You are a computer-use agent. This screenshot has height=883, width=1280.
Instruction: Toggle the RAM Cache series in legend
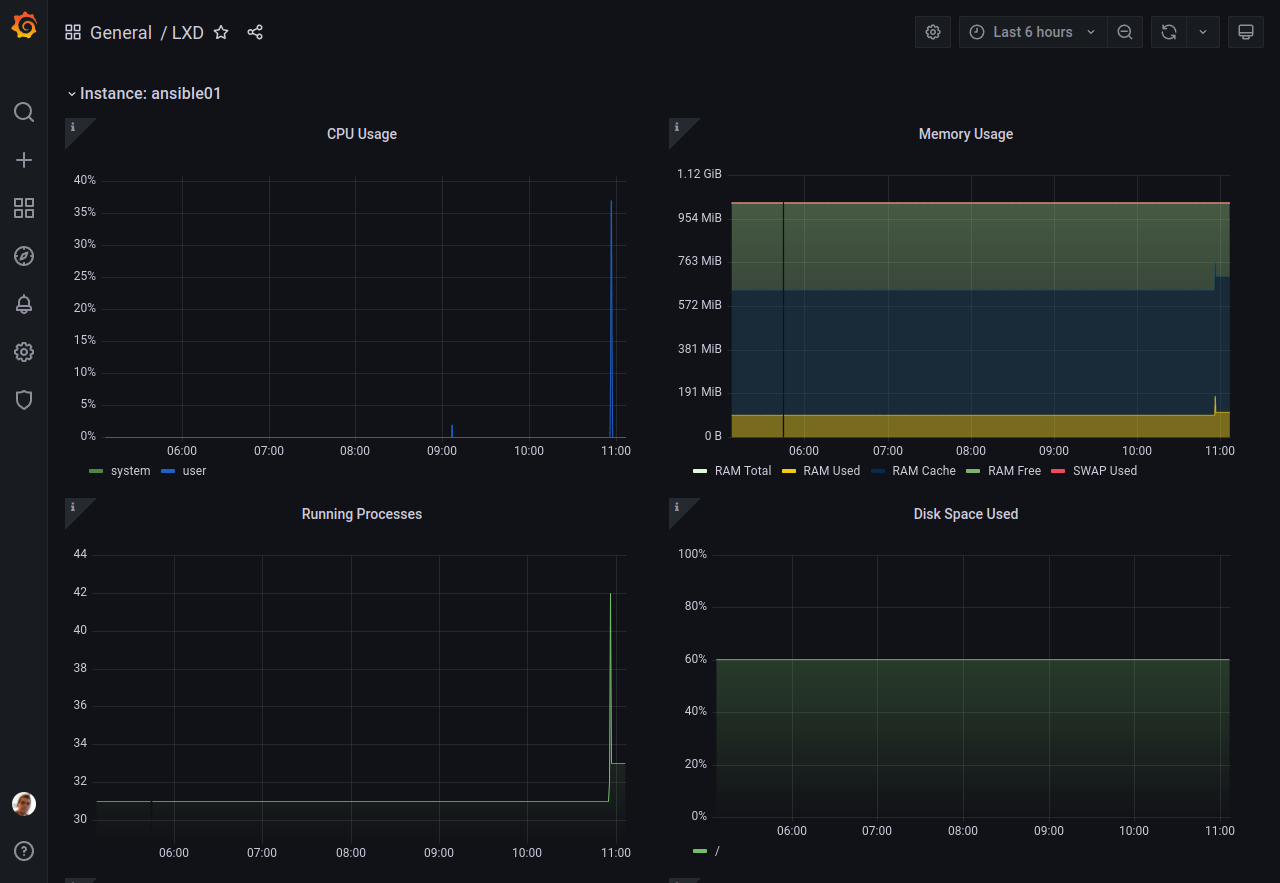pyautogui.click(x=924, y=471)
